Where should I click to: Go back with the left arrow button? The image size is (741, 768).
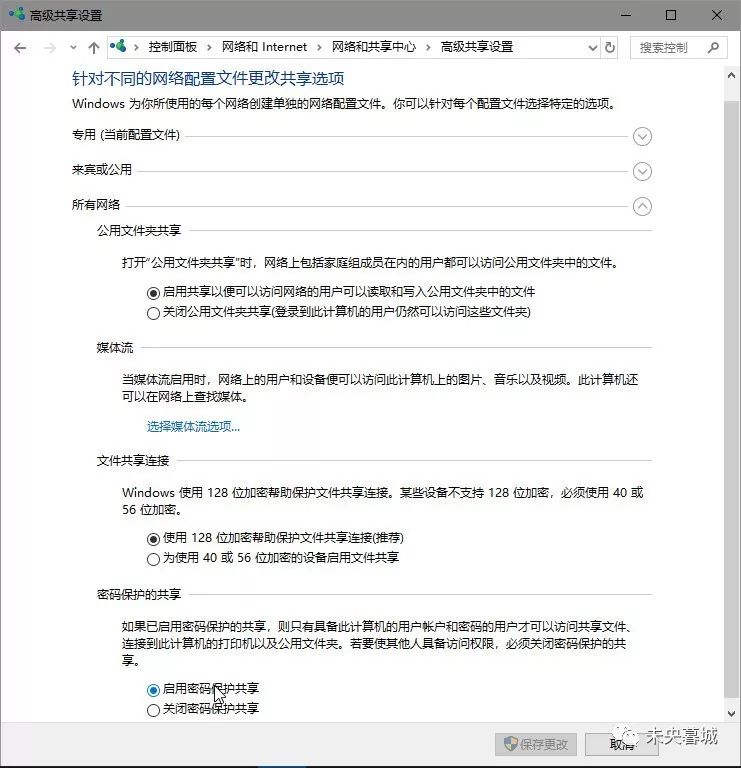[20, 48]
